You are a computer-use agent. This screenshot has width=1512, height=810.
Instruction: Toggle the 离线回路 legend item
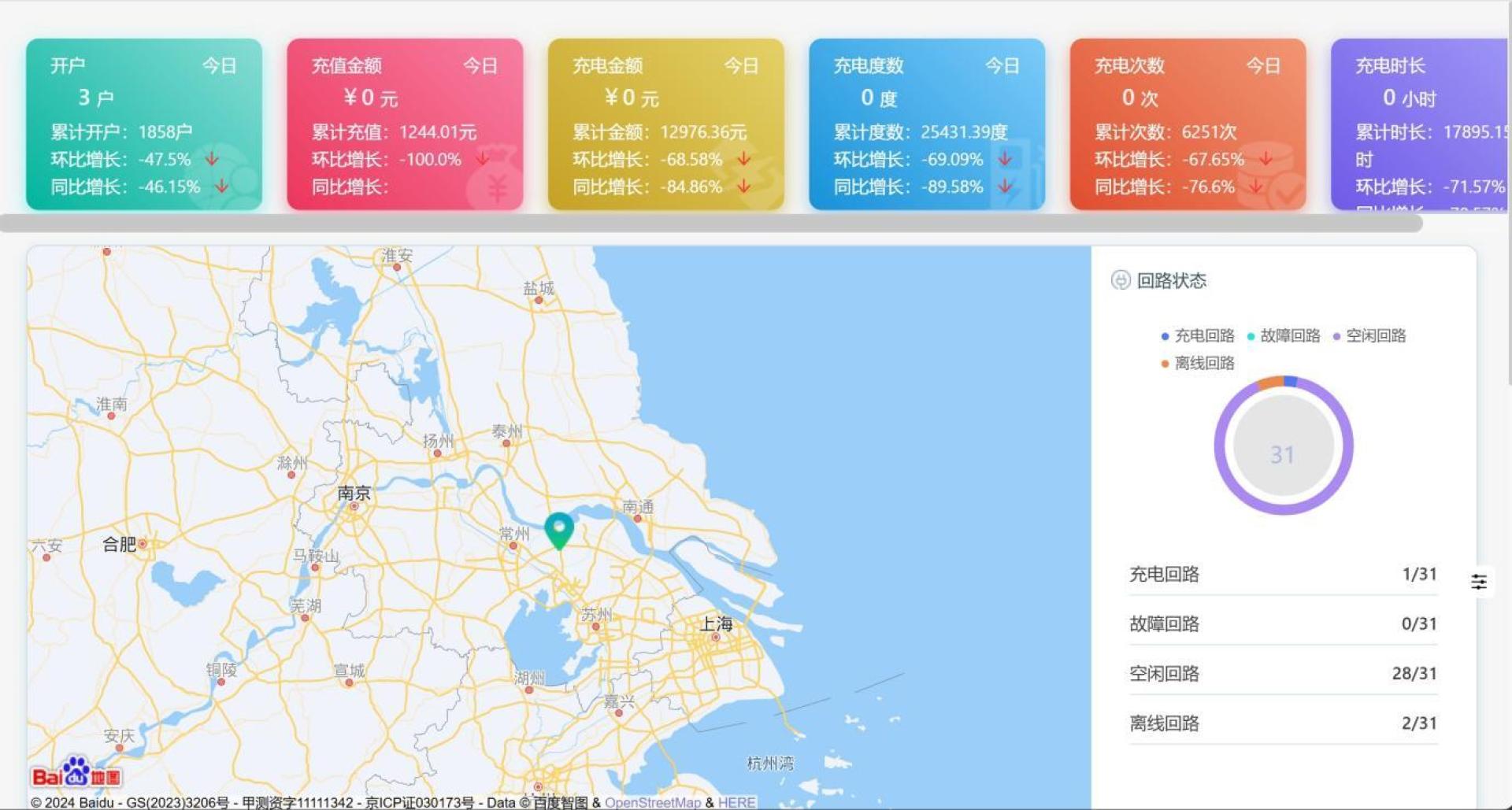click(1198, 363)
